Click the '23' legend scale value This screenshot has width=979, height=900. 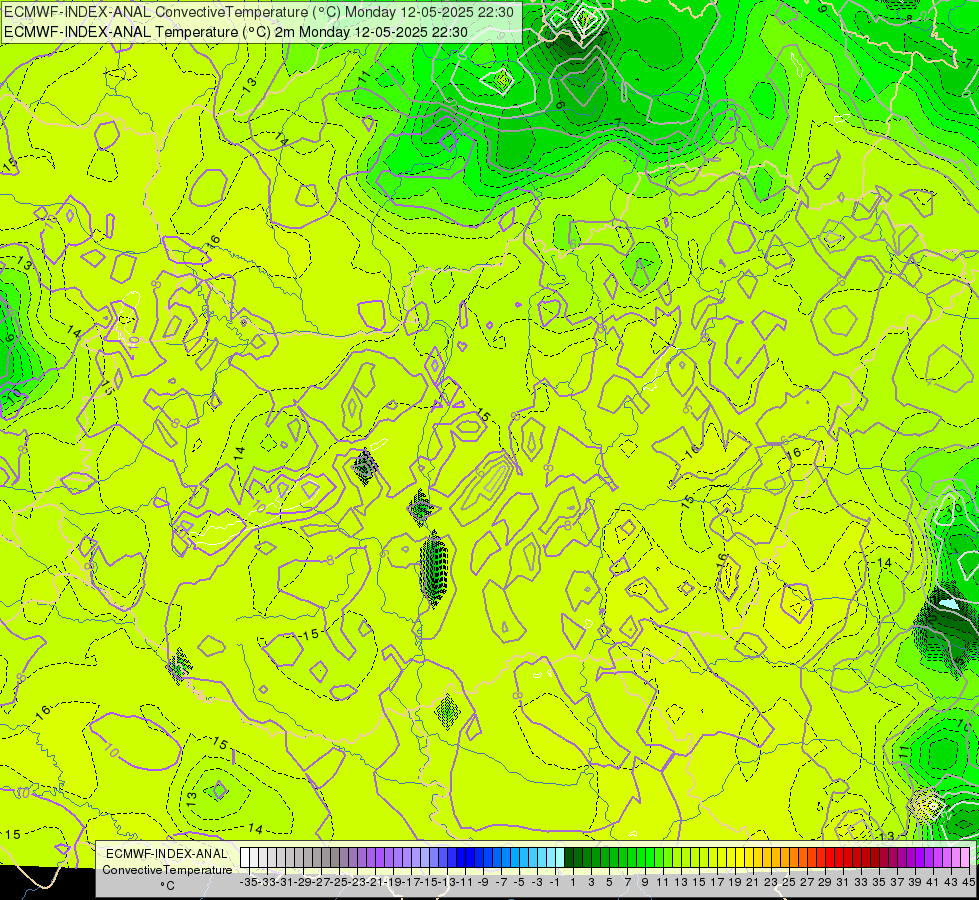coord(771,882)
